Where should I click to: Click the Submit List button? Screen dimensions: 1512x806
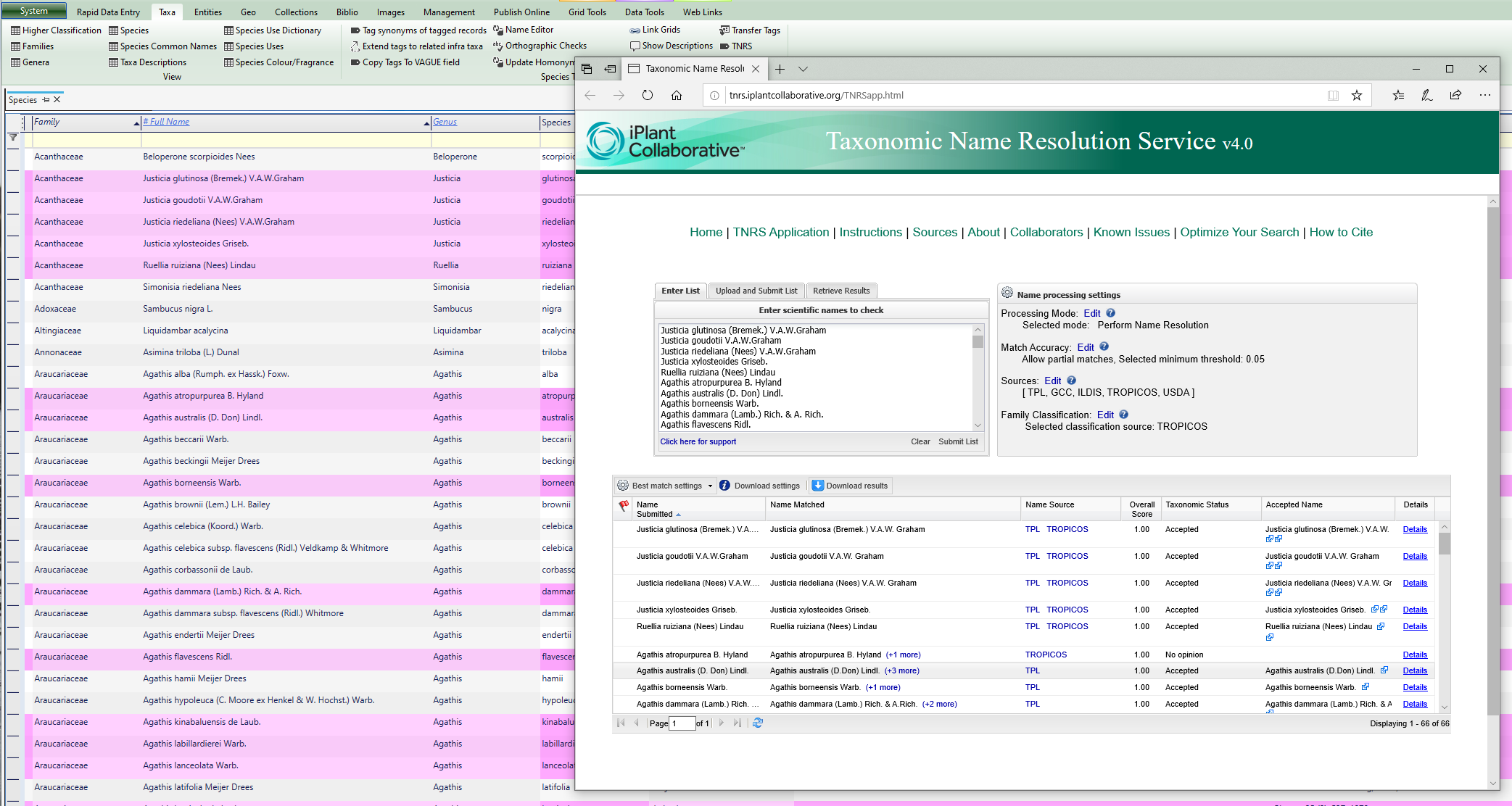(x=958, y=441)
